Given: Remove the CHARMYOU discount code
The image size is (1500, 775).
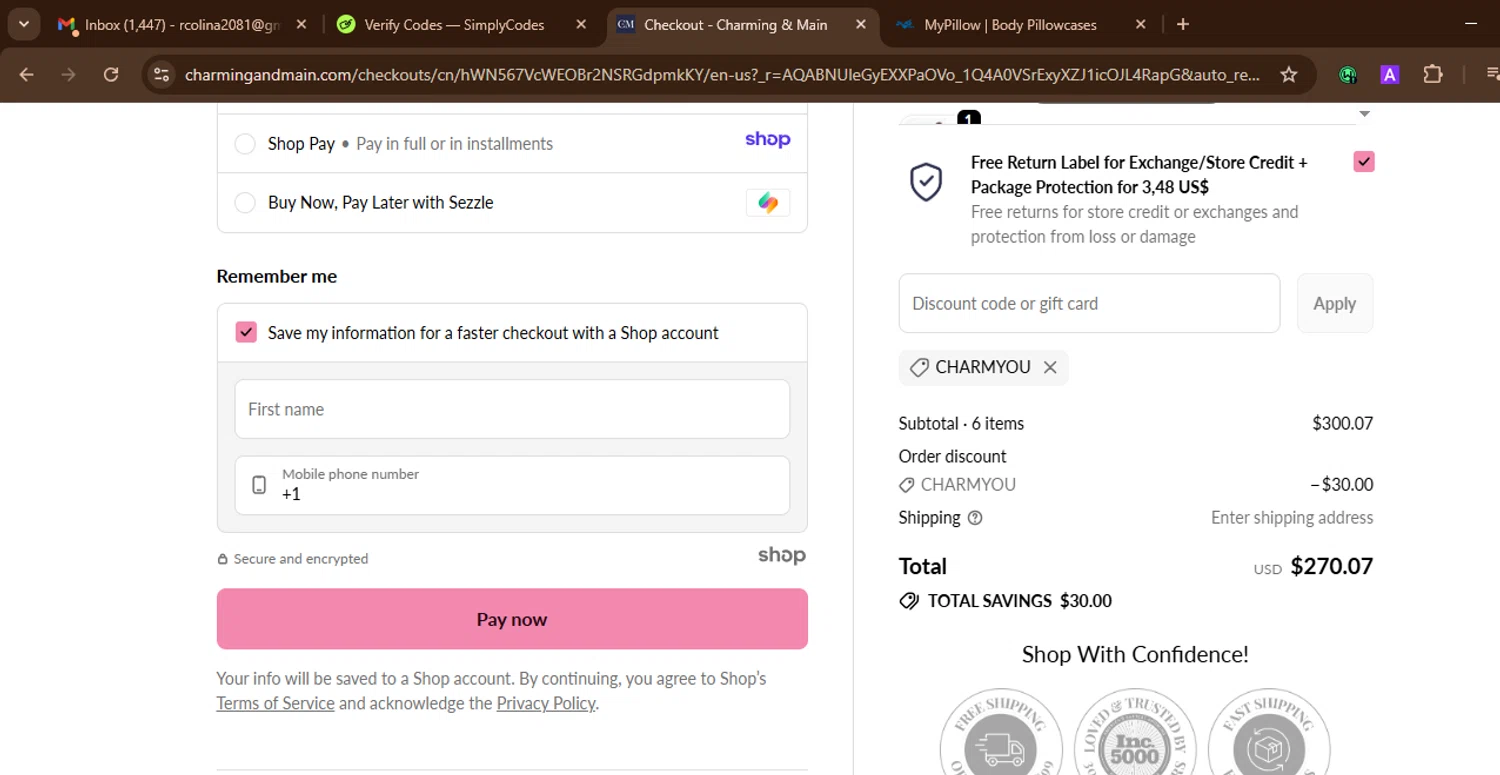Looking at the screenshot, I should 1050,367.
